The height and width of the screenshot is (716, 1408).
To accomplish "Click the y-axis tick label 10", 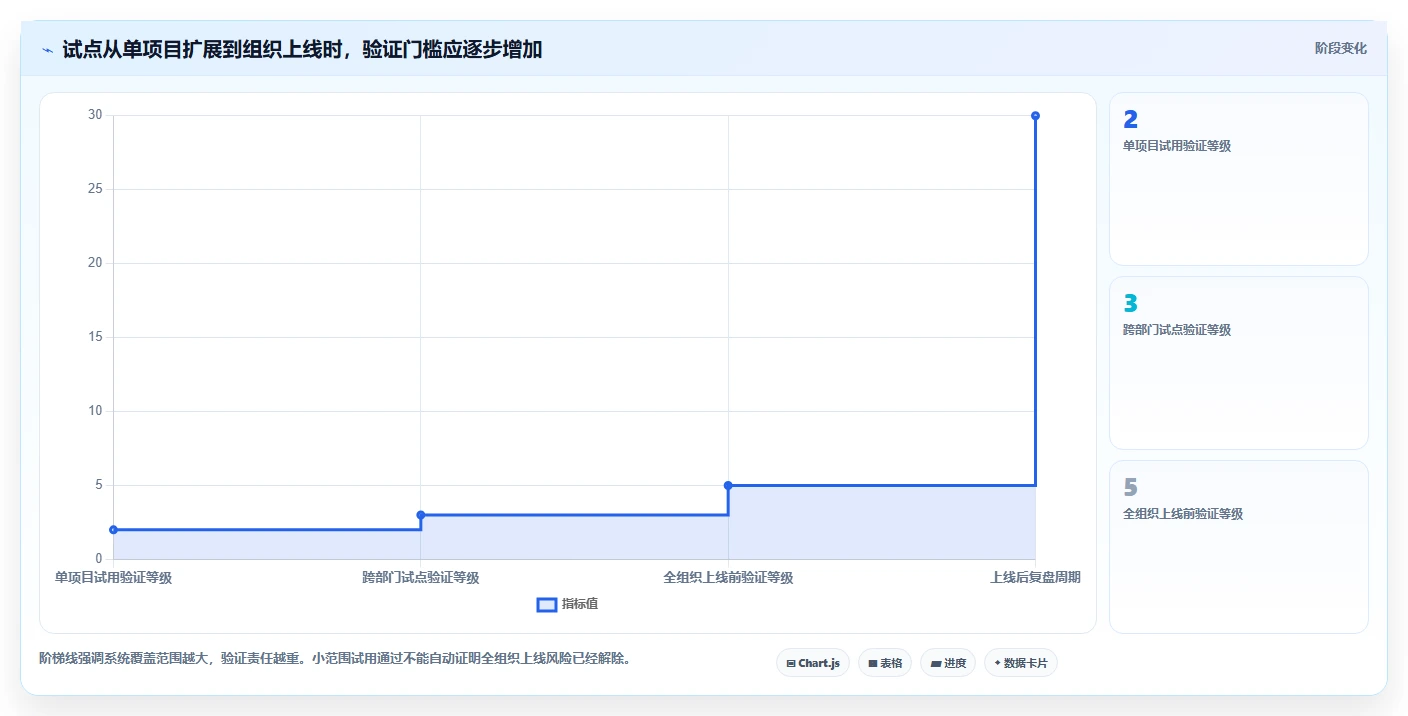I will [x=95, y=411].
